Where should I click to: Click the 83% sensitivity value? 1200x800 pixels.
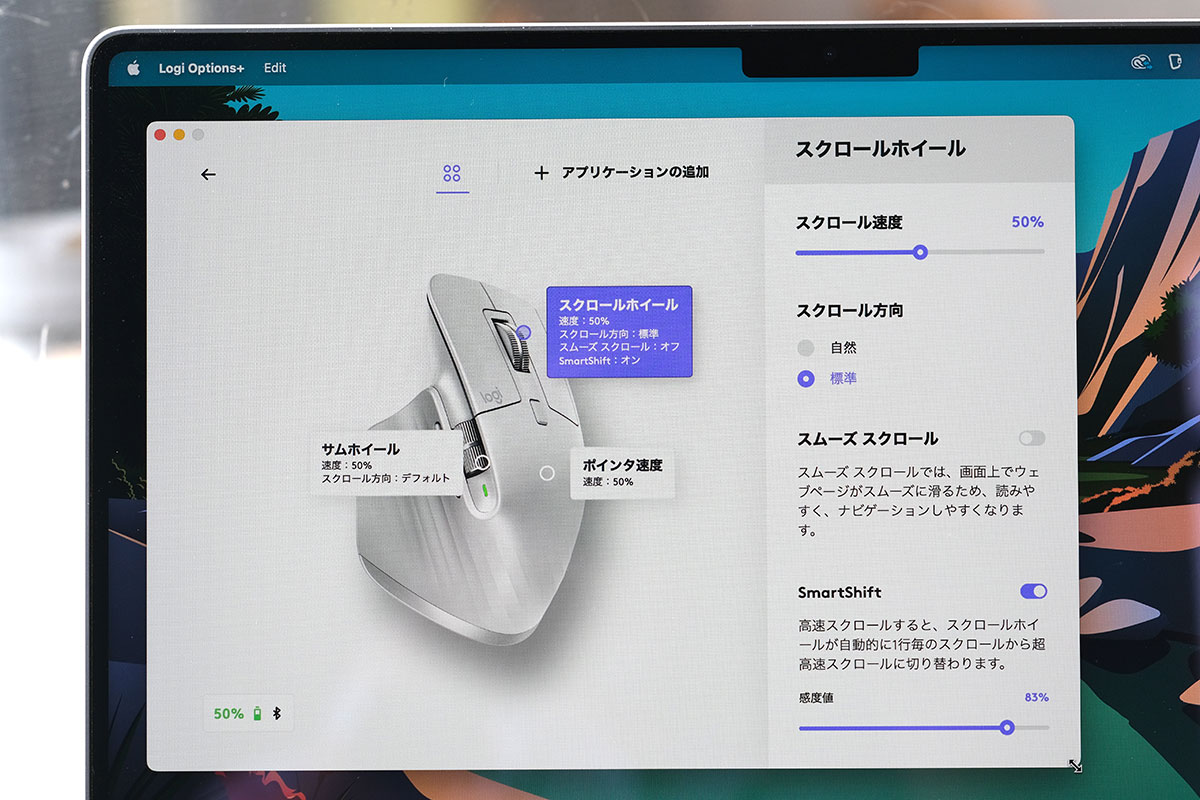tap(1036, 698)
